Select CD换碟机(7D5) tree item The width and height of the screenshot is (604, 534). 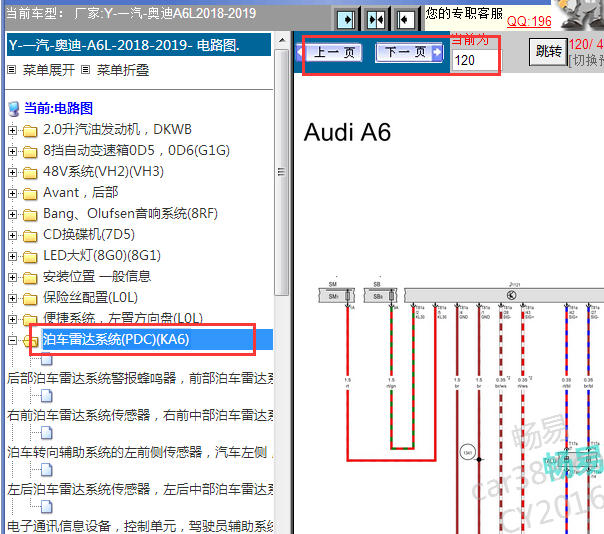pyautogui.click(x=89, y=234)
